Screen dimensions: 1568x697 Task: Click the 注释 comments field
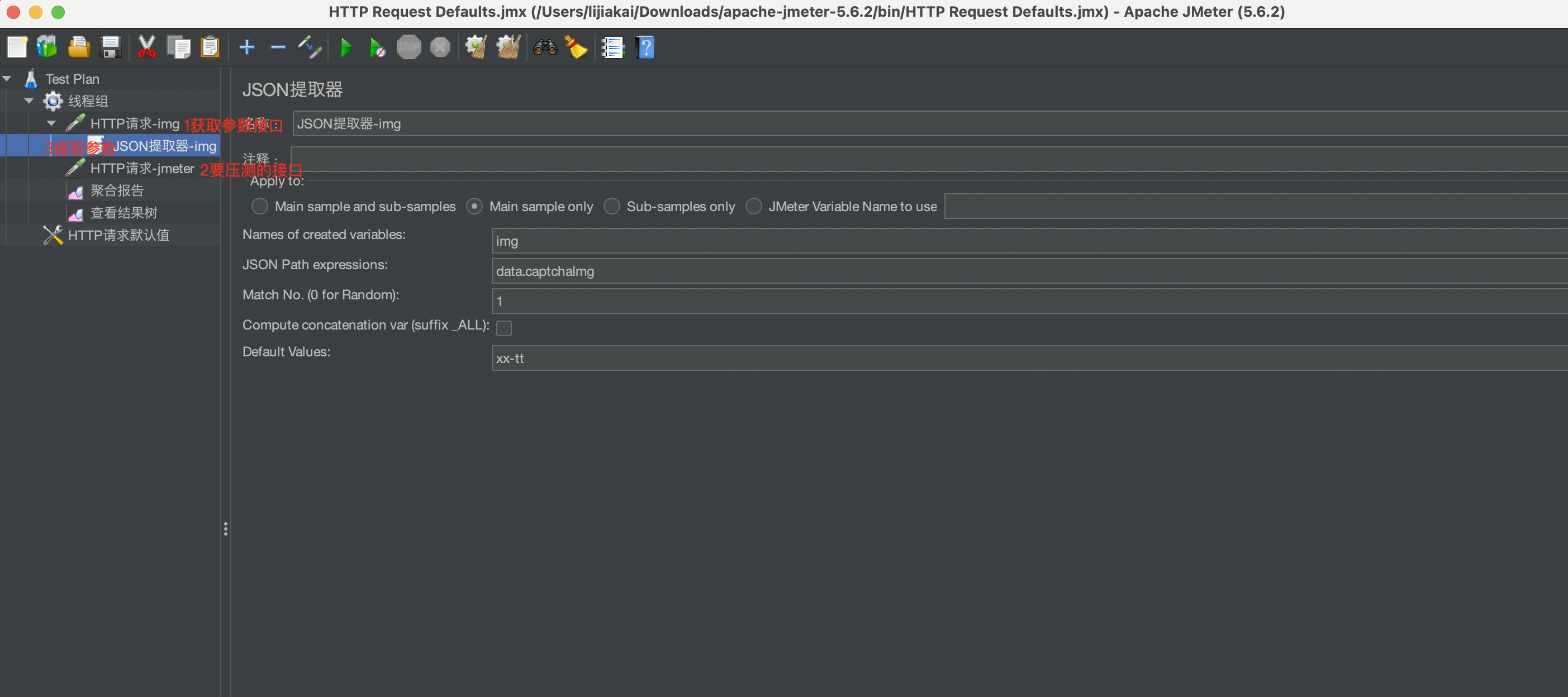(x=929, y=159)
